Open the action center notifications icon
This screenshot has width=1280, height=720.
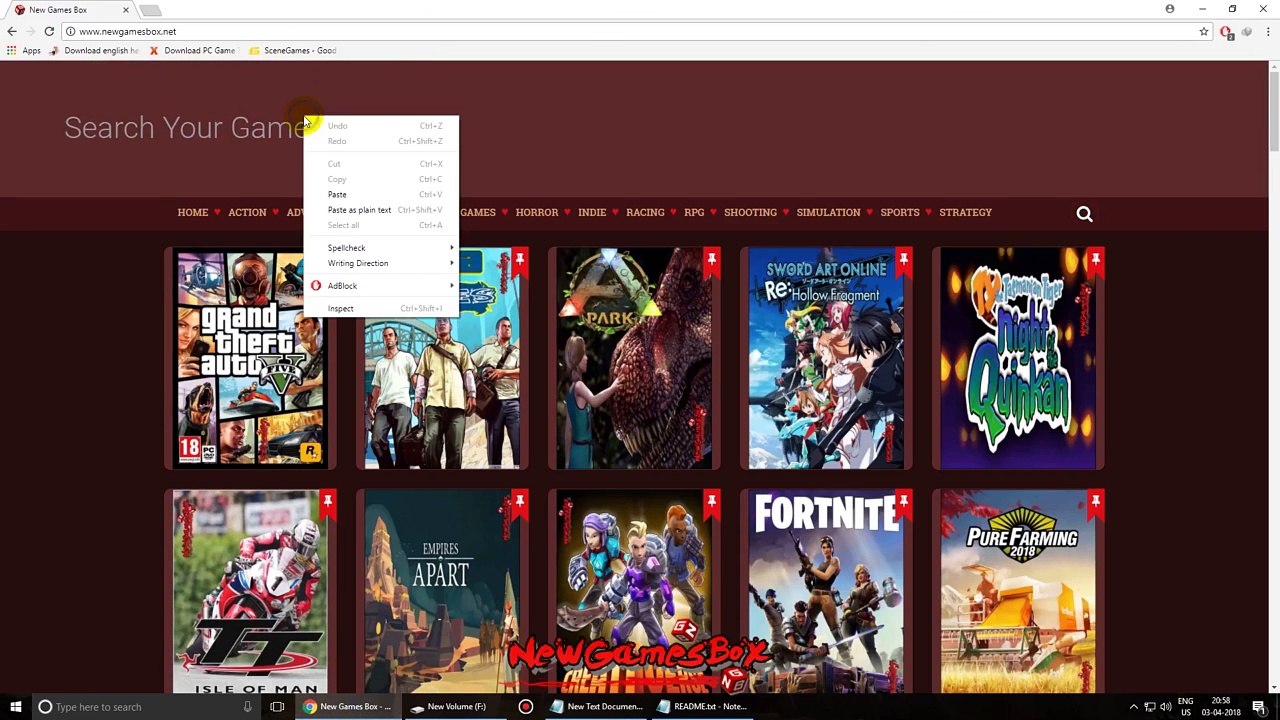coord(1259,707)
